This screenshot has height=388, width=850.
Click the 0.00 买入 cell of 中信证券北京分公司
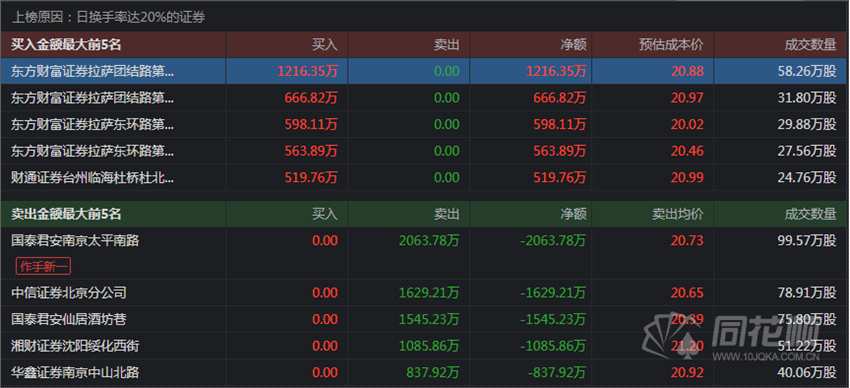coord(325,293)
